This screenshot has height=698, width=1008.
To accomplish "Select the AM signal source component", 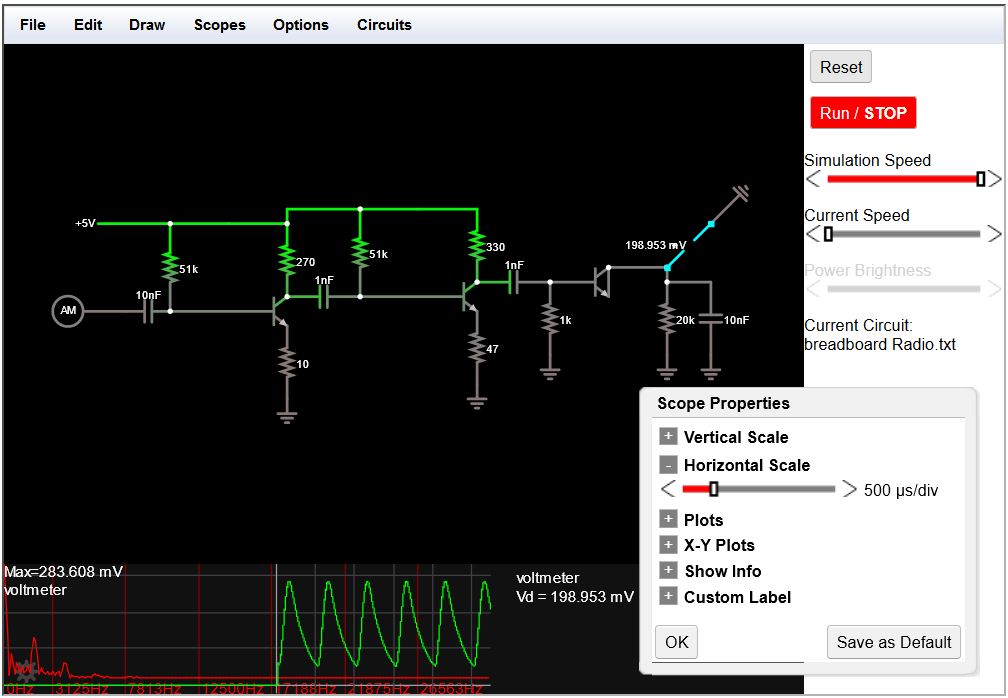I will point(68,311).
